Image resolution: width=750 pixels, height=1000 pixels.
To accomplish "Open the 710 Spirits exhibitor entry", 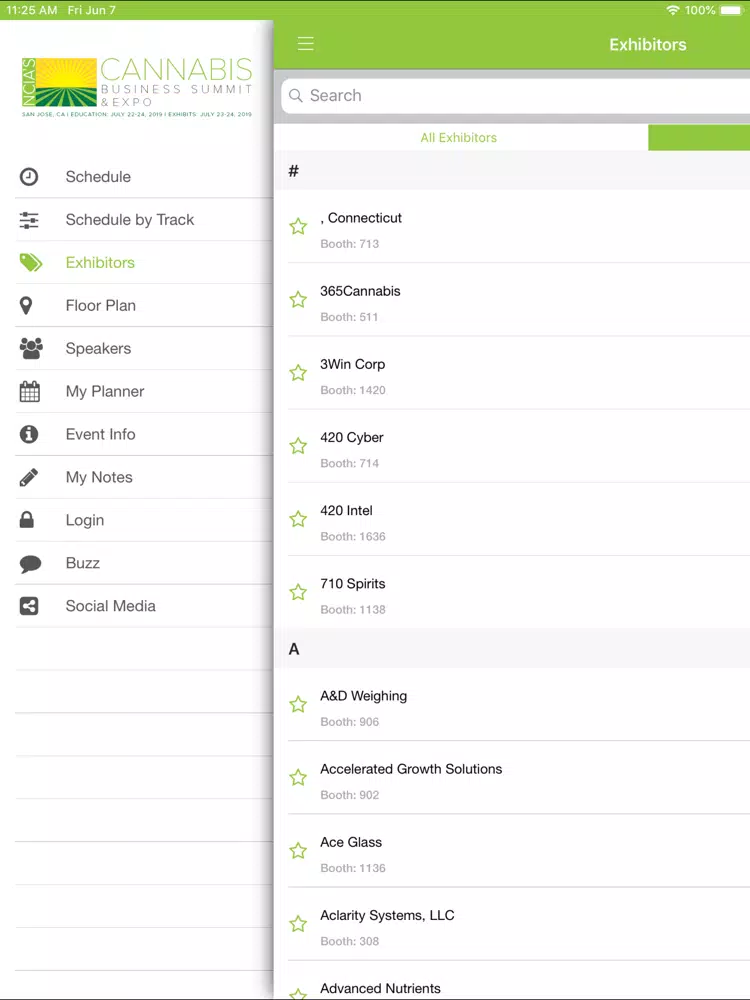I will [512, 592].
